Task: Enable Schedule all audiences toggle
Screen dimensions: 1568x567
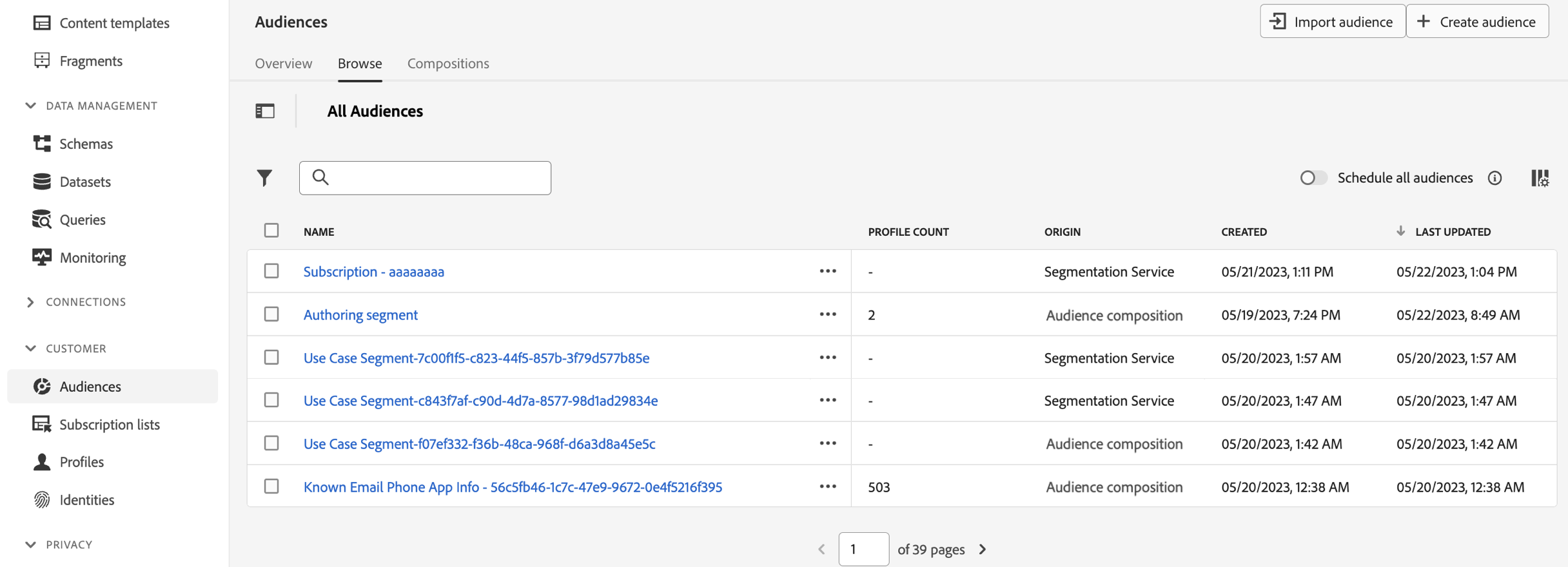Action: click(x=1313, y=178)
